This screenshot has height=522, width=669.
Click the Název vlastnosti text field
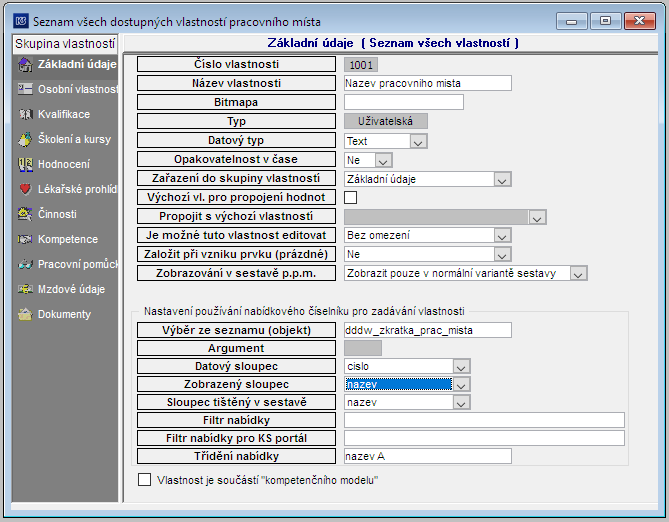428,83
